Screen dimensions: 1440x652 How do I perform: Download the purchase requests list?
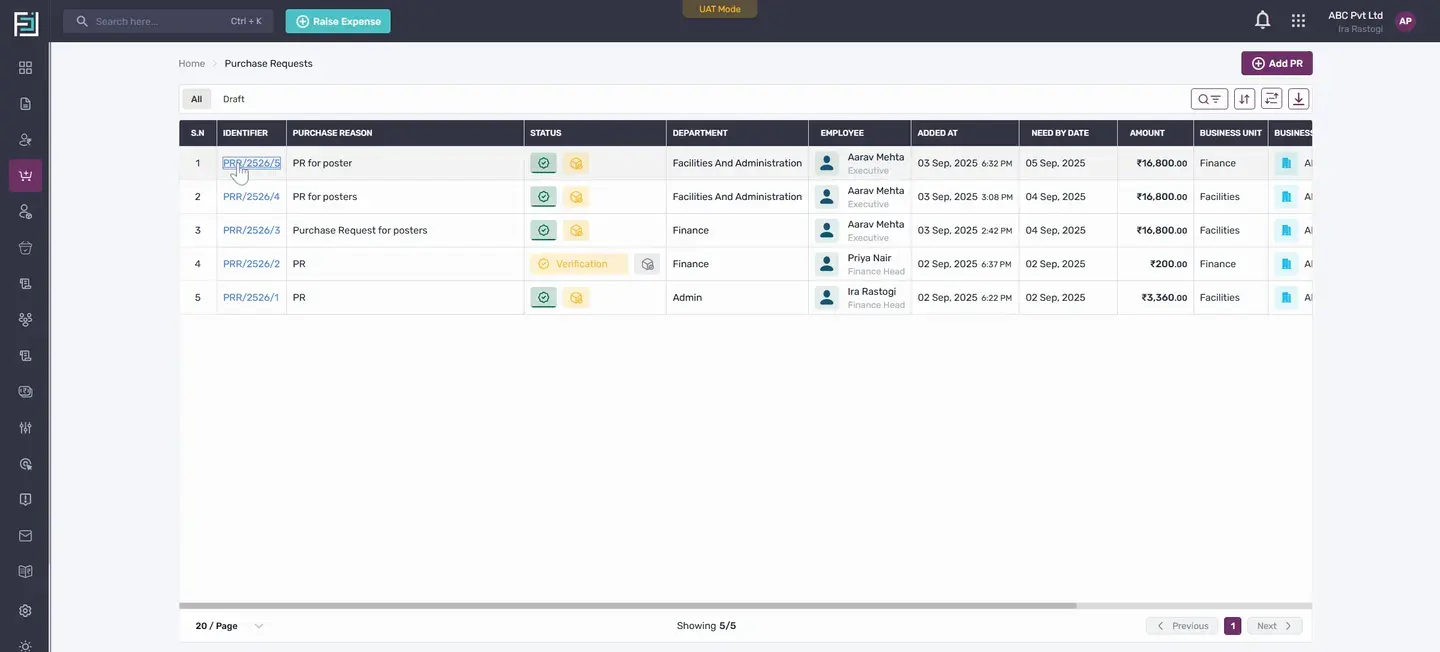[x=1298, y=99]
